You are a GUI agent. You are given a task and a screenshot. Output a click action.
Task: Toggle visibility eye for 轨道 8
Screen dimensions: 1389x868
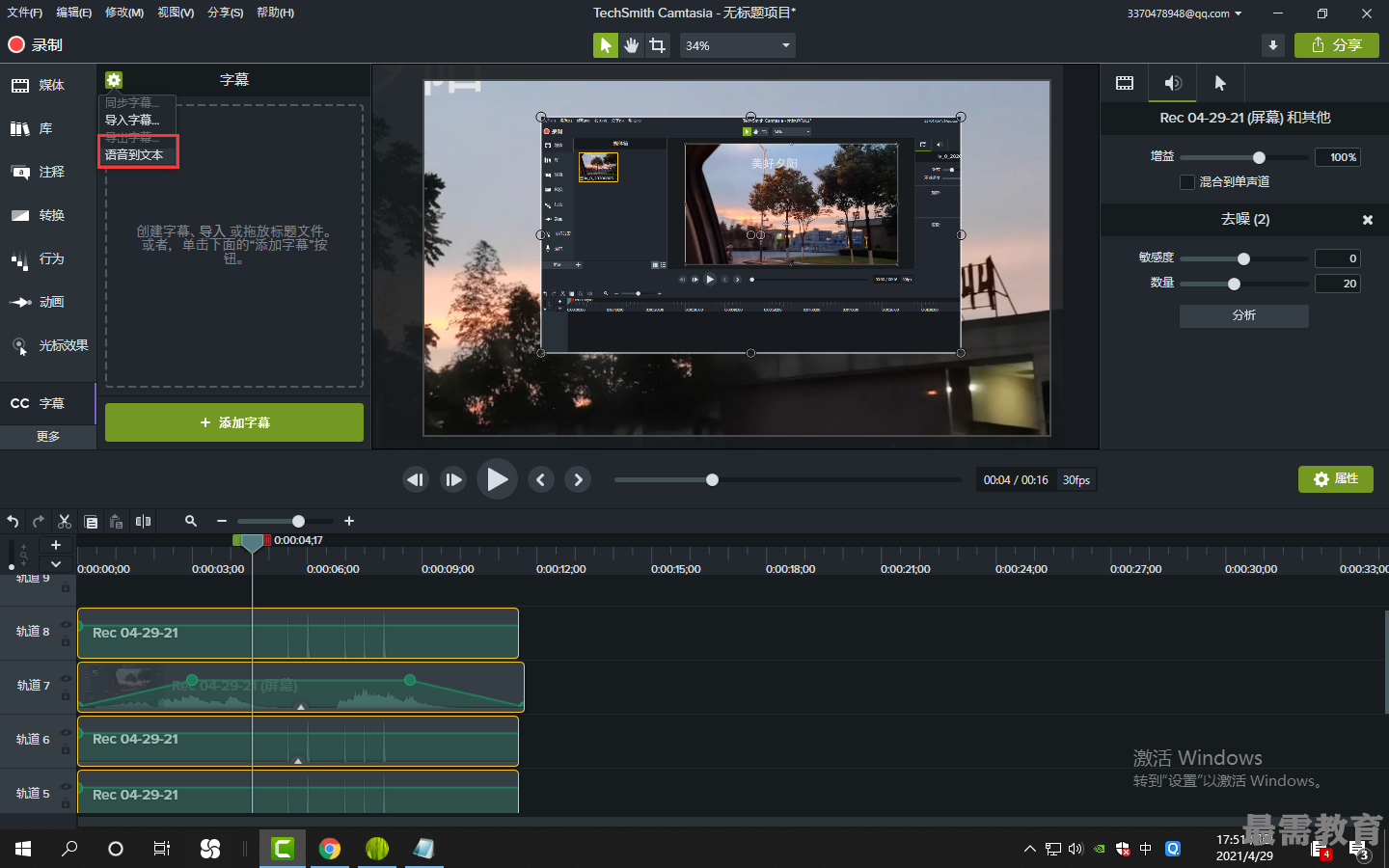[x=66, y=624]
